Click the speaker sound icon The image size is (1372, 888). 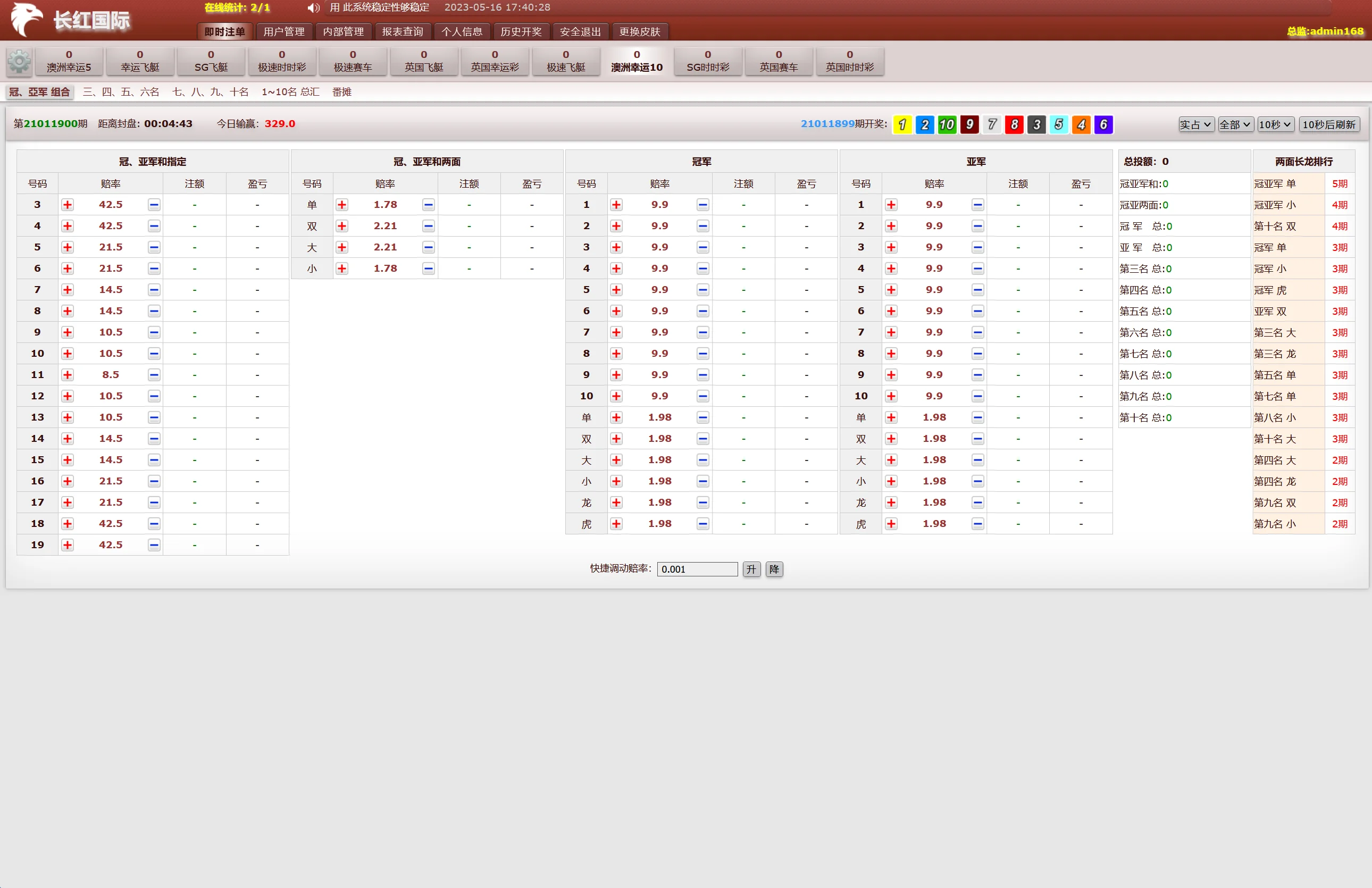click(x=313, y=8)
